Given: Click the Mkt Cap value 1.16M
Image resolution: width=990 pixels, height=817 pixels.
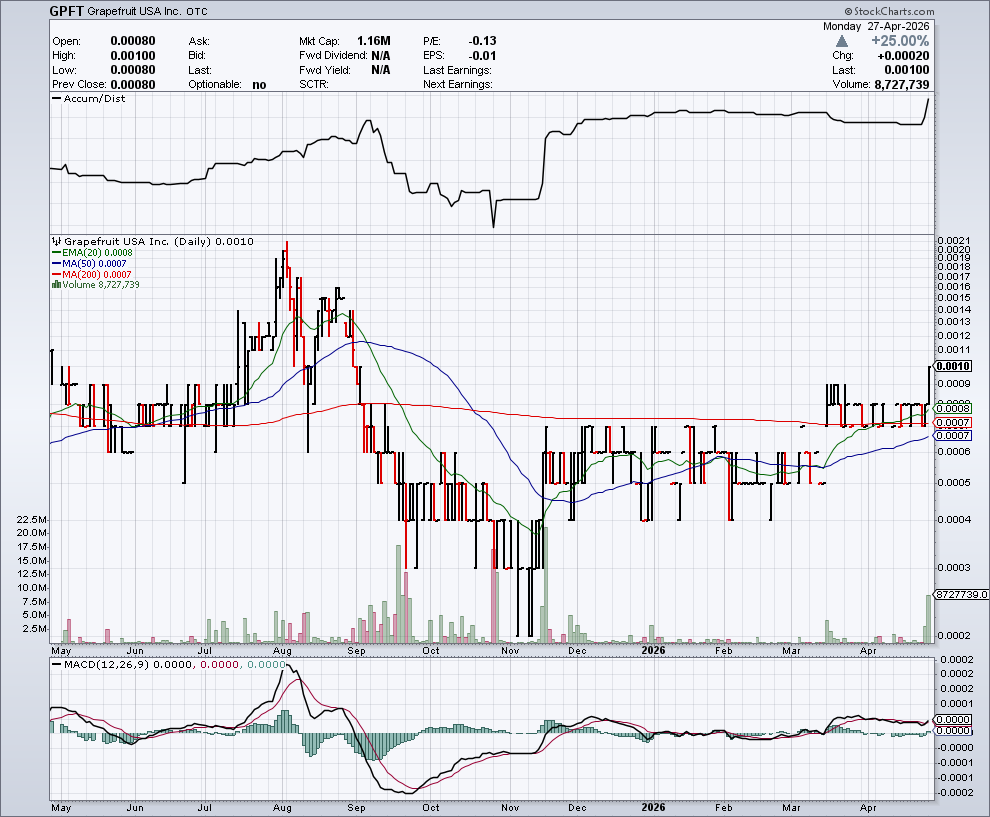Looking at the screenshot, I should [373, 41].
